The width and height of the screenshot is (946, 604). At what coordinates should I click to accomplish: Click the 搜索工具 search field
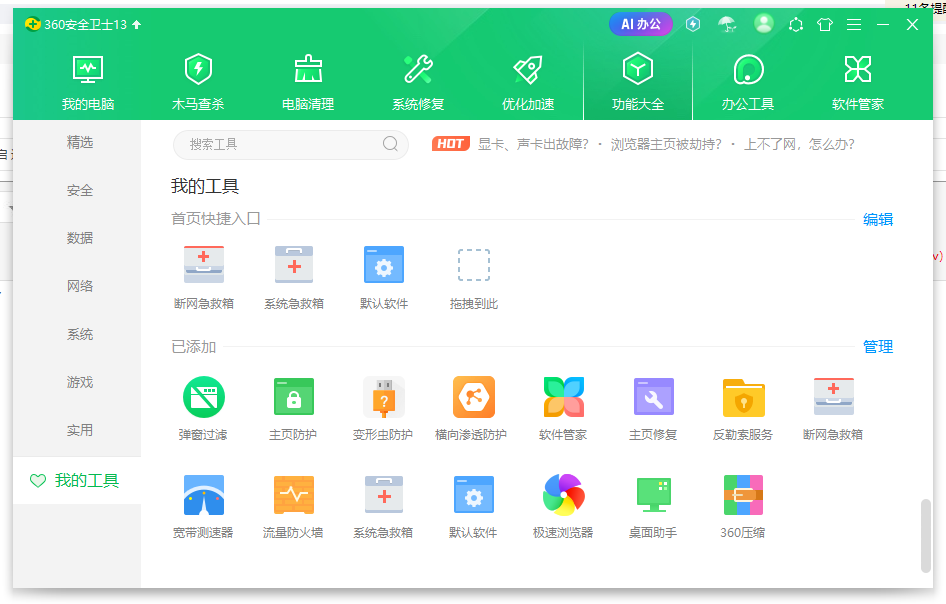291,144
